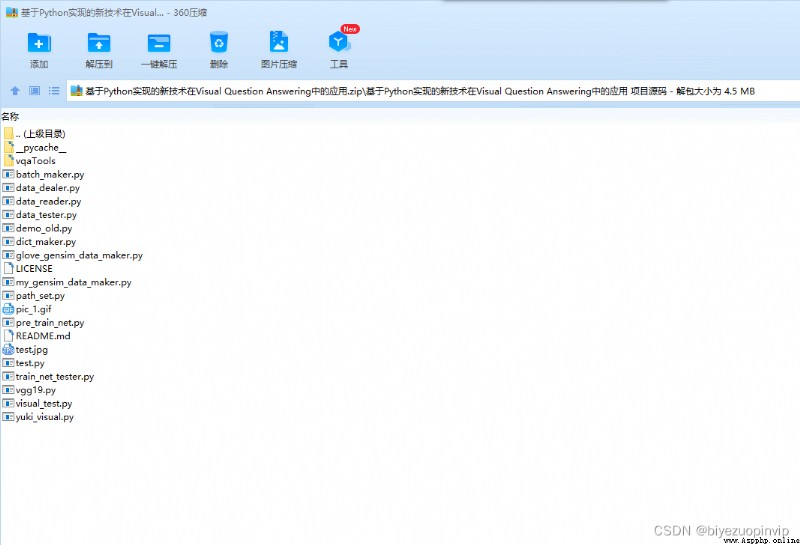Click the 删除 (Delete) trash icon
800x545 pixels.
(x=219, y=42)
